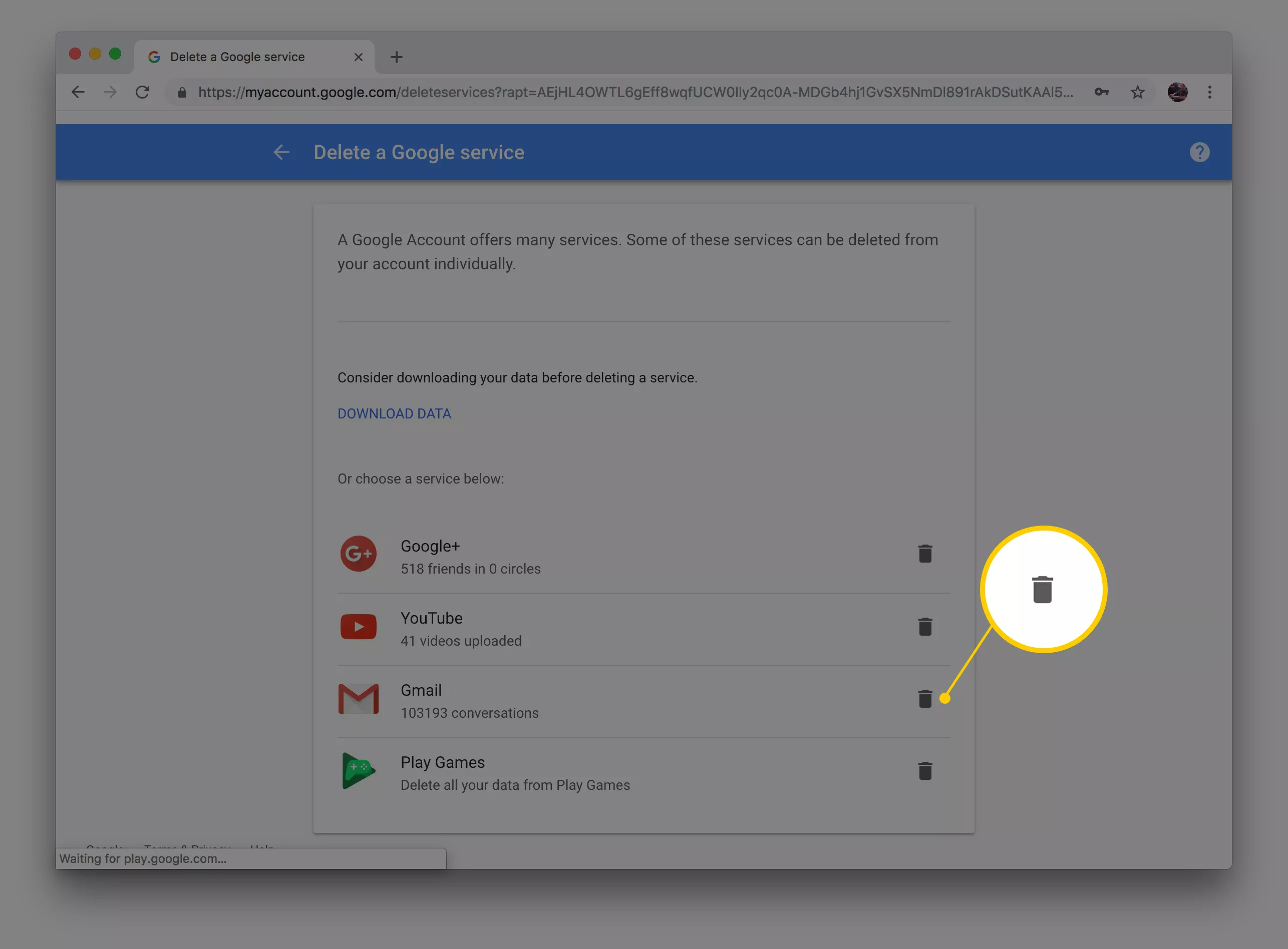
Task: Click the Play Games gamepad icon
Action: click(x=358, y=771)
